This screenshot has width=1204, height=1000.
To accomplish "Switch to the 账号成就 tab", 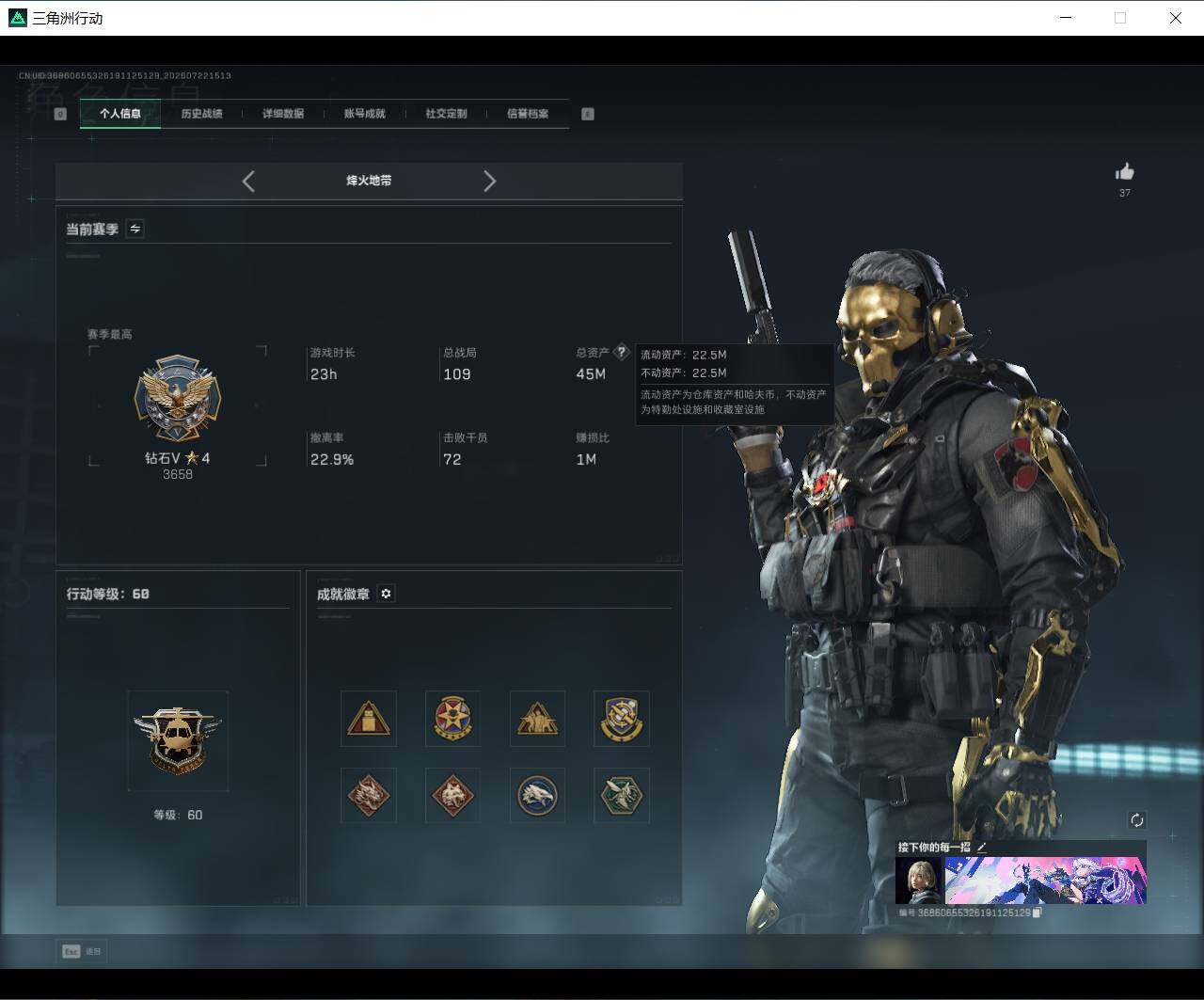I will click(x=364, y=114).
